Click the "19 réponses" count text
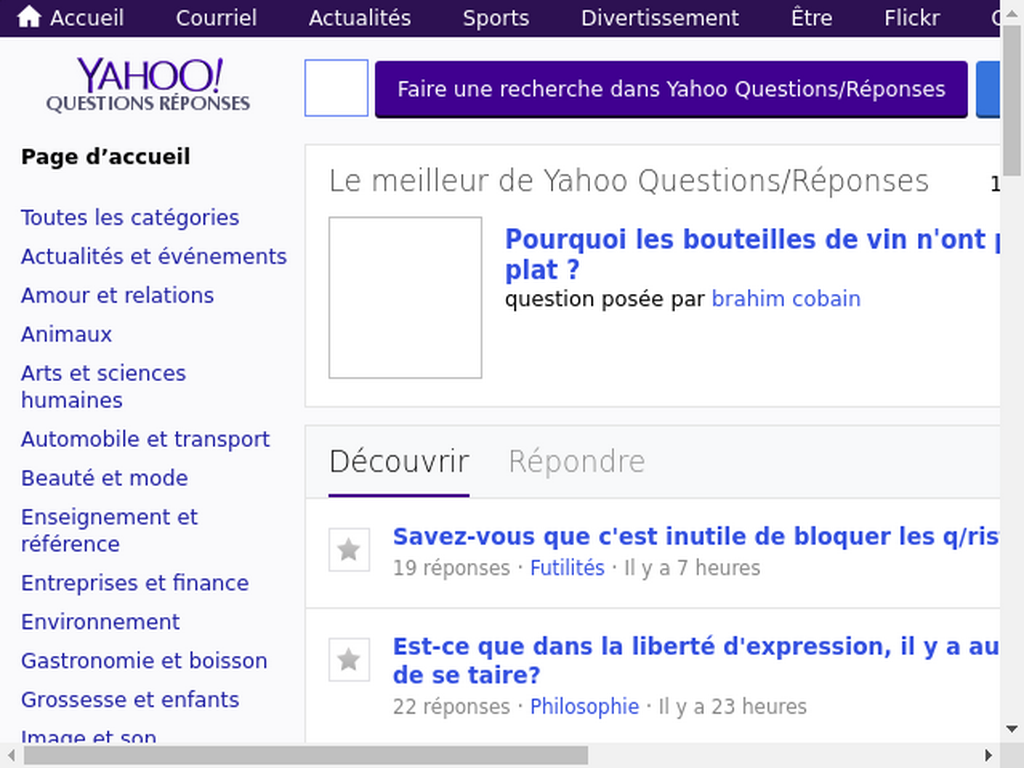Screen dimensions: 1024x768 [451, 568]
